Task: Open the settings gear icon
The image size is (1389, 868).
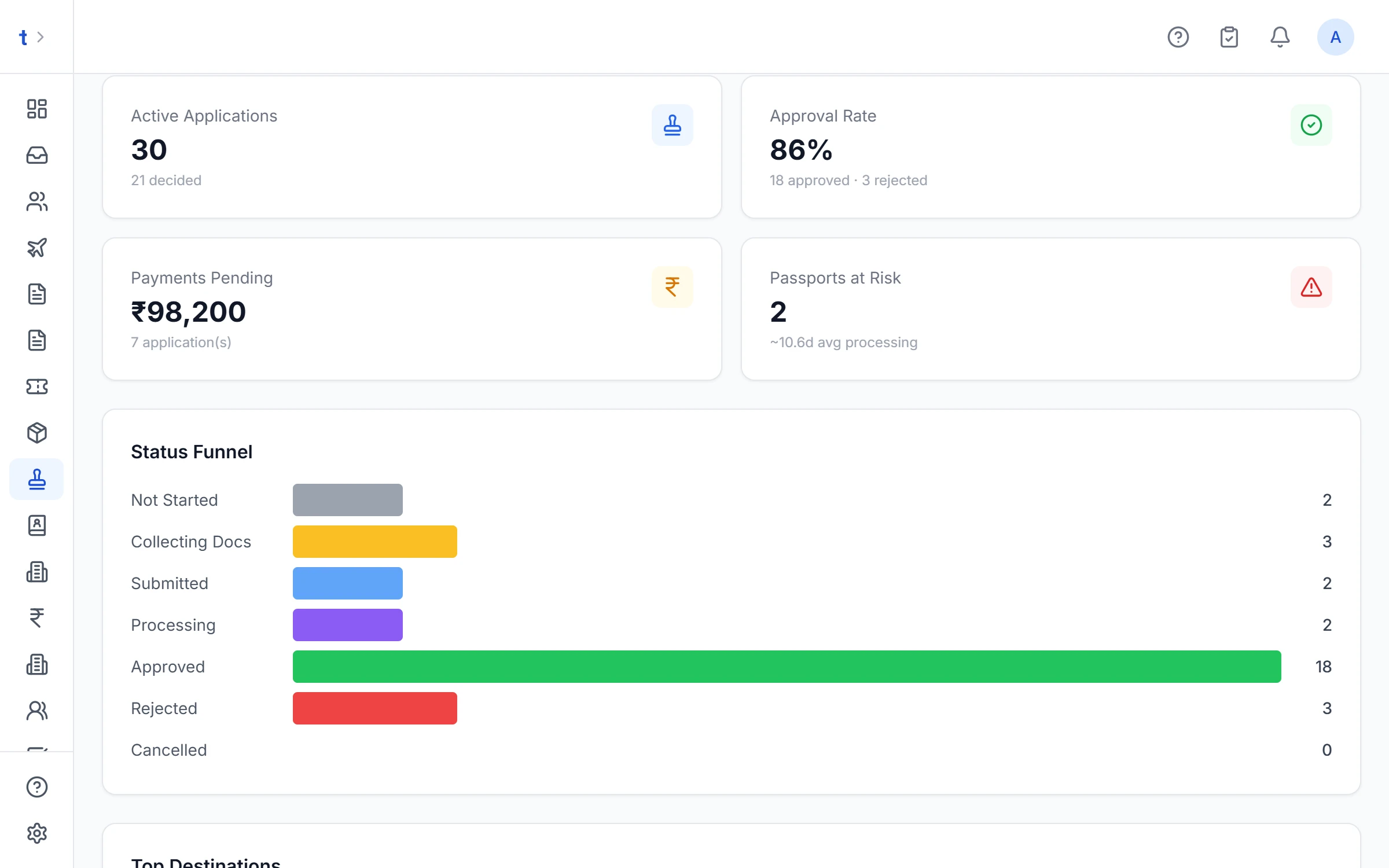Action: tap(36, 833)
